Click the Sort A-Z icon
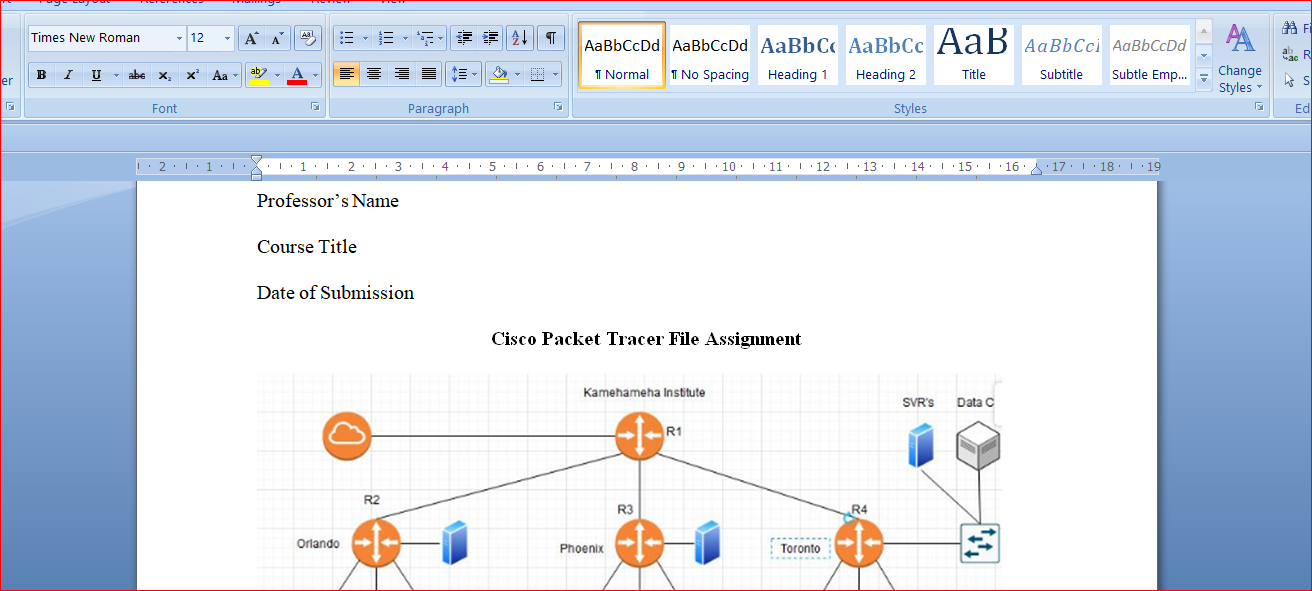This screenshot has width=1312, height=591. tap(520, 38)
